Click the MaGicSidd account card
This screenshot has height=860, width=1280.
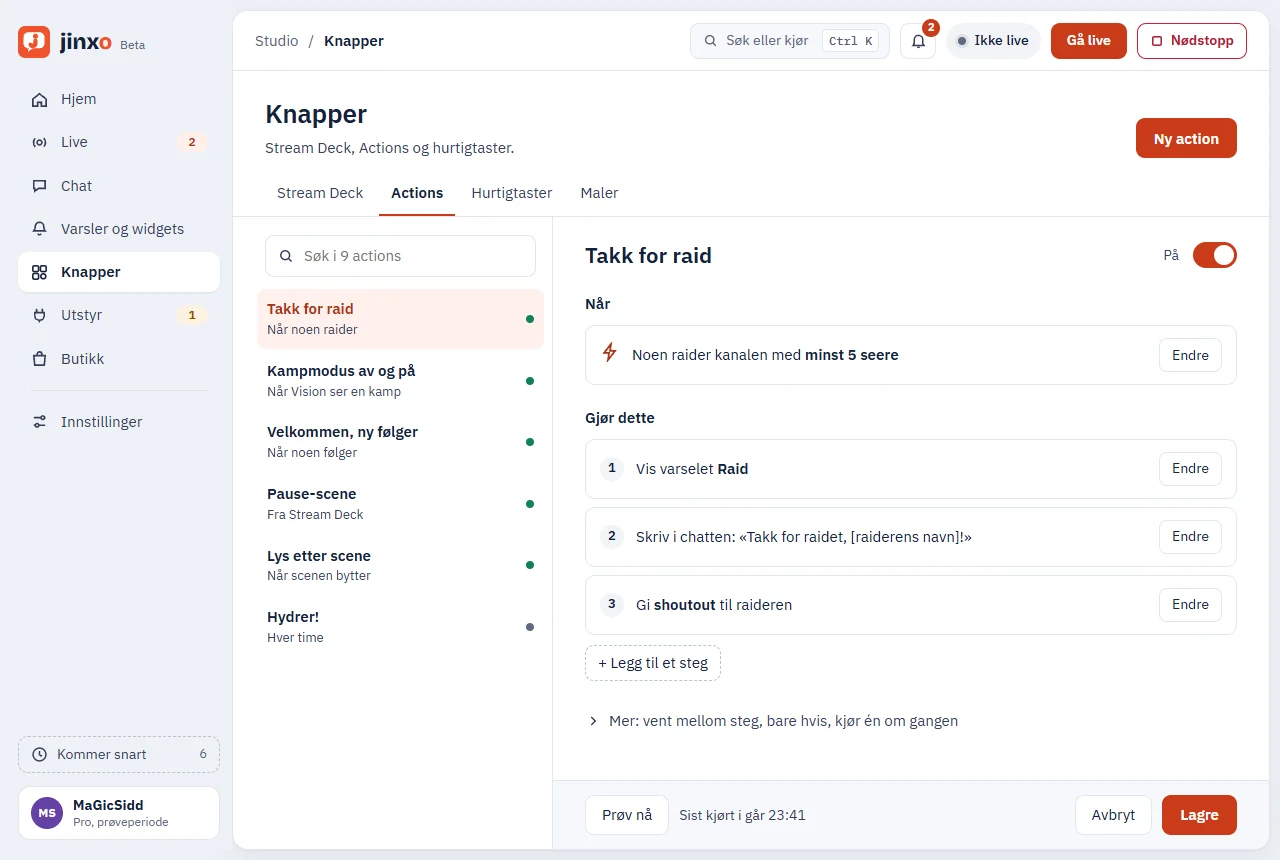119,813
